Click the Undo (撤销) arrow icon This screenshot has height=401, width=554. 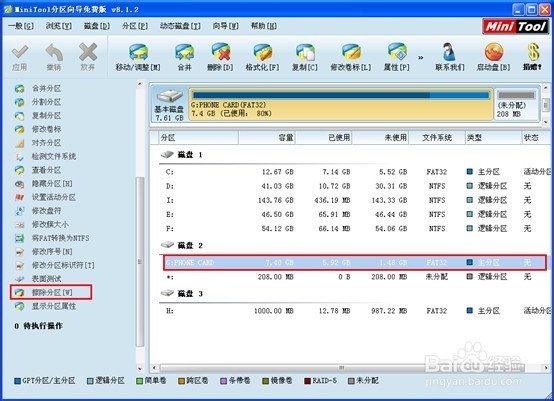pos(54,53)
